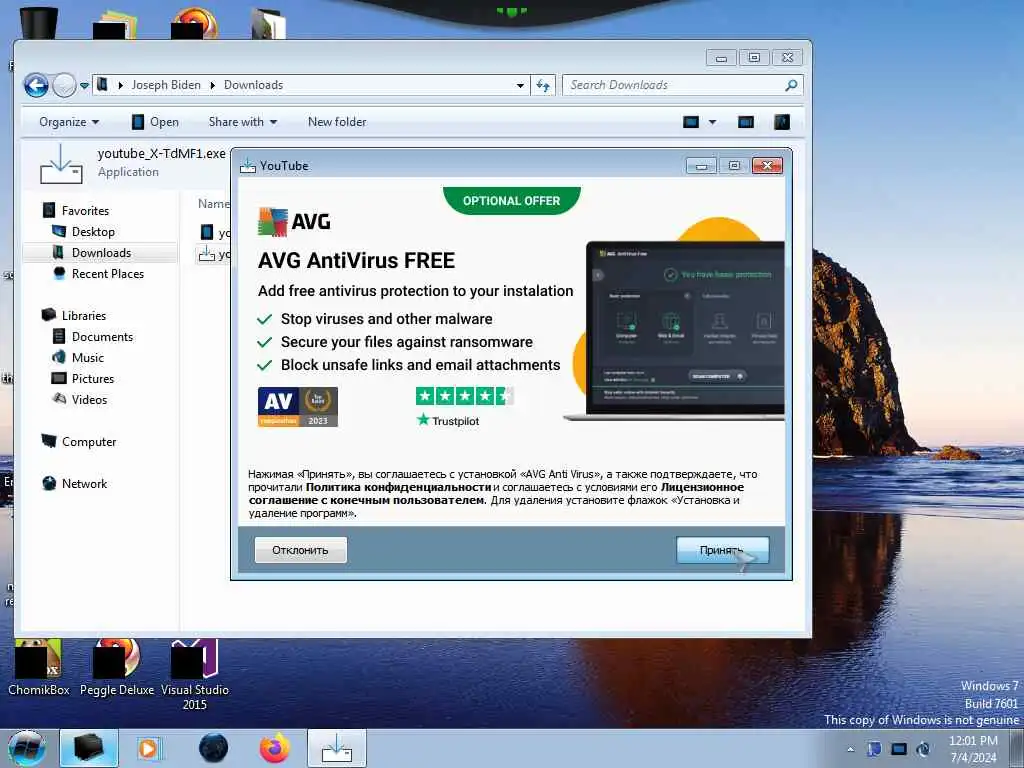Open Firefox from the taskbar
This screenshot has width=1024, height=768.
tap(274, 748)
